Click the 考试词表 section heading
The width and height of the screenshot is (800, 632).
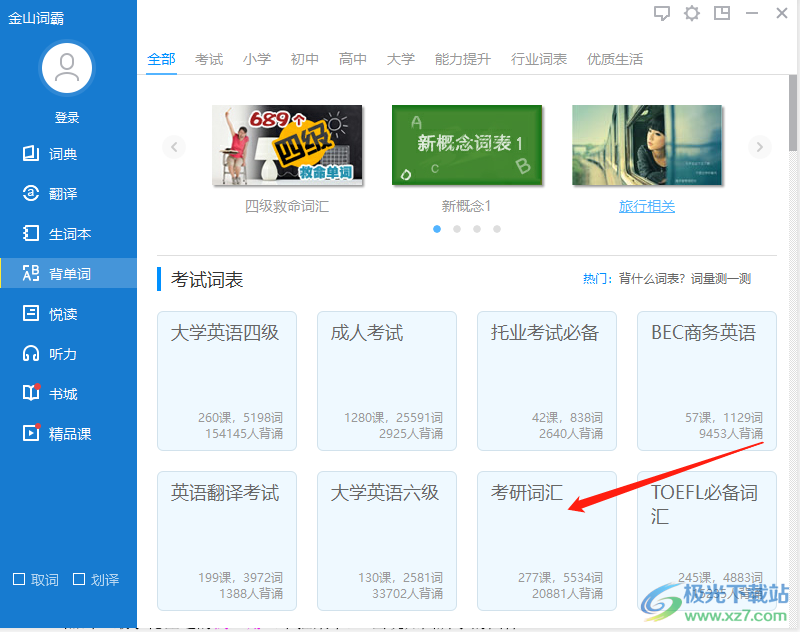[207, 280]
